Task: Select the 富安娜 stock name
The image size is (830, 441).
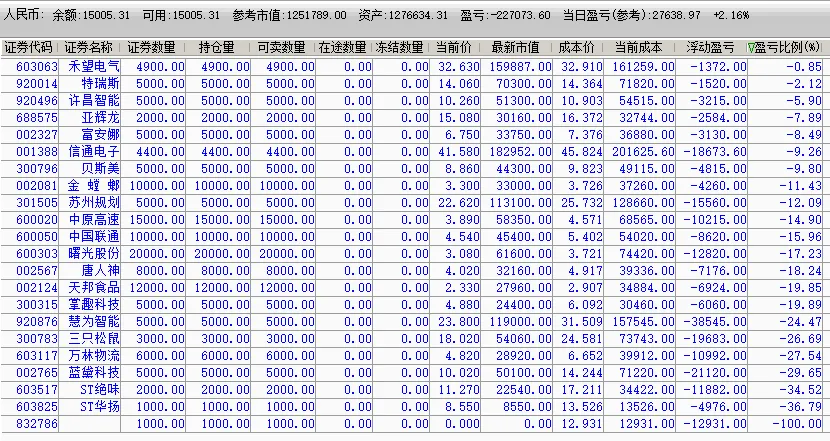Action: tap(100, 134)
